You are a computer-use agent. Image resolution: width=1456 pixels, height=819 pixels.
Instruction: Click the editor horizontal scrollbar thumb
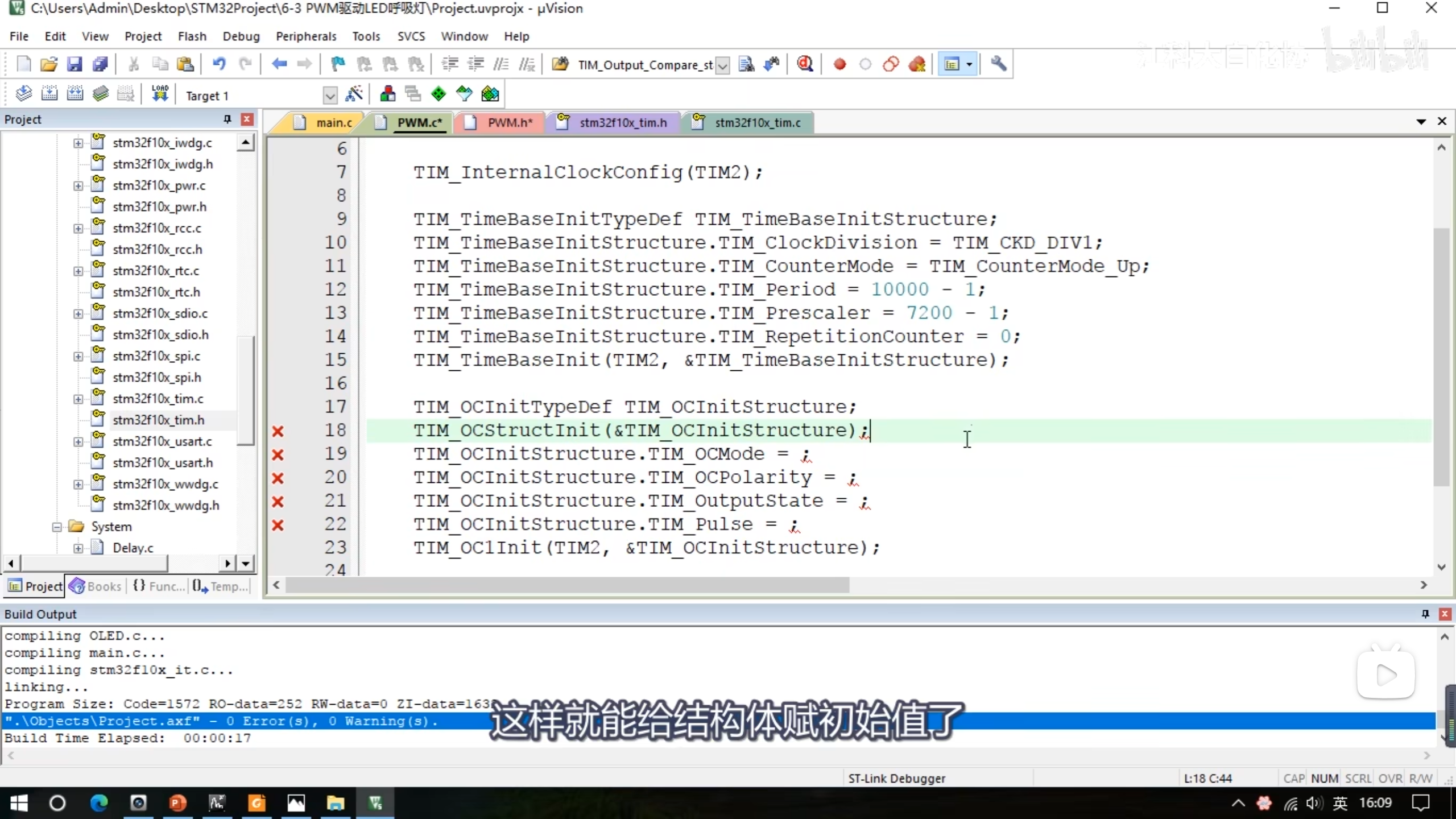[567, 585]
